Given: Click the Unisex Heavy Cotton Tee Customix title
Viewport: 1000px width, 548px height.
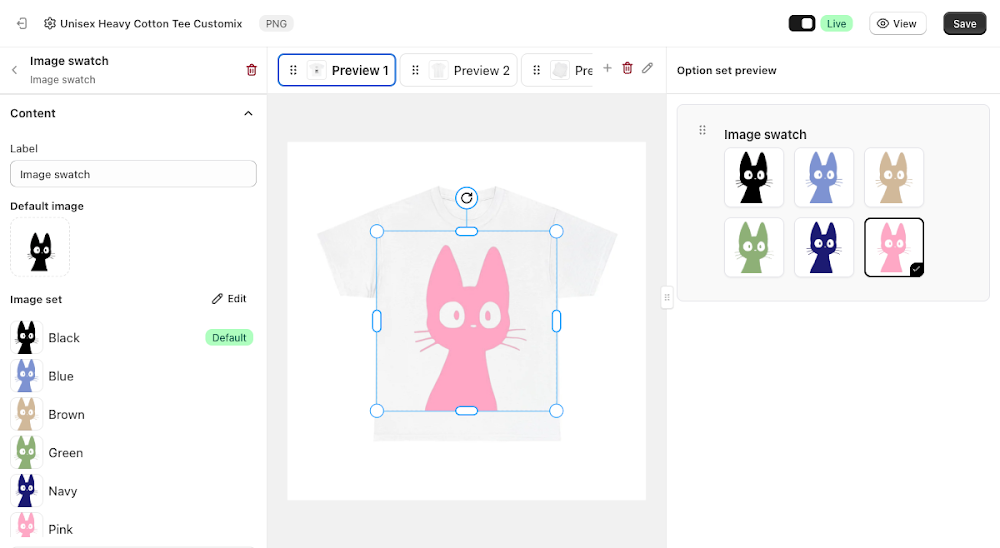Looking at the screenshot, I should click(151, 24).
